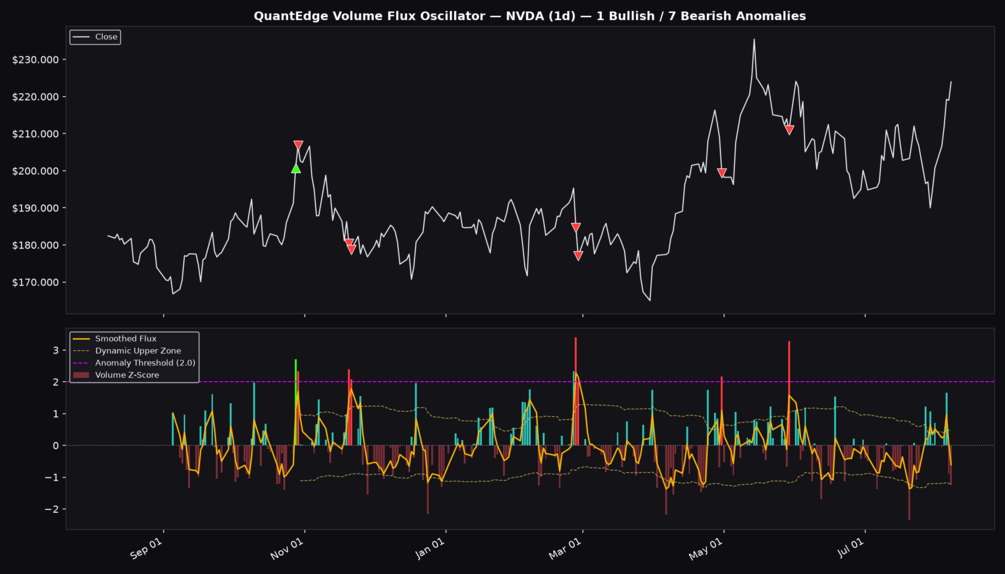1005x574 pixels.
Task: Click the red anomaly bar in mid-November
Action: coord(349,407)
